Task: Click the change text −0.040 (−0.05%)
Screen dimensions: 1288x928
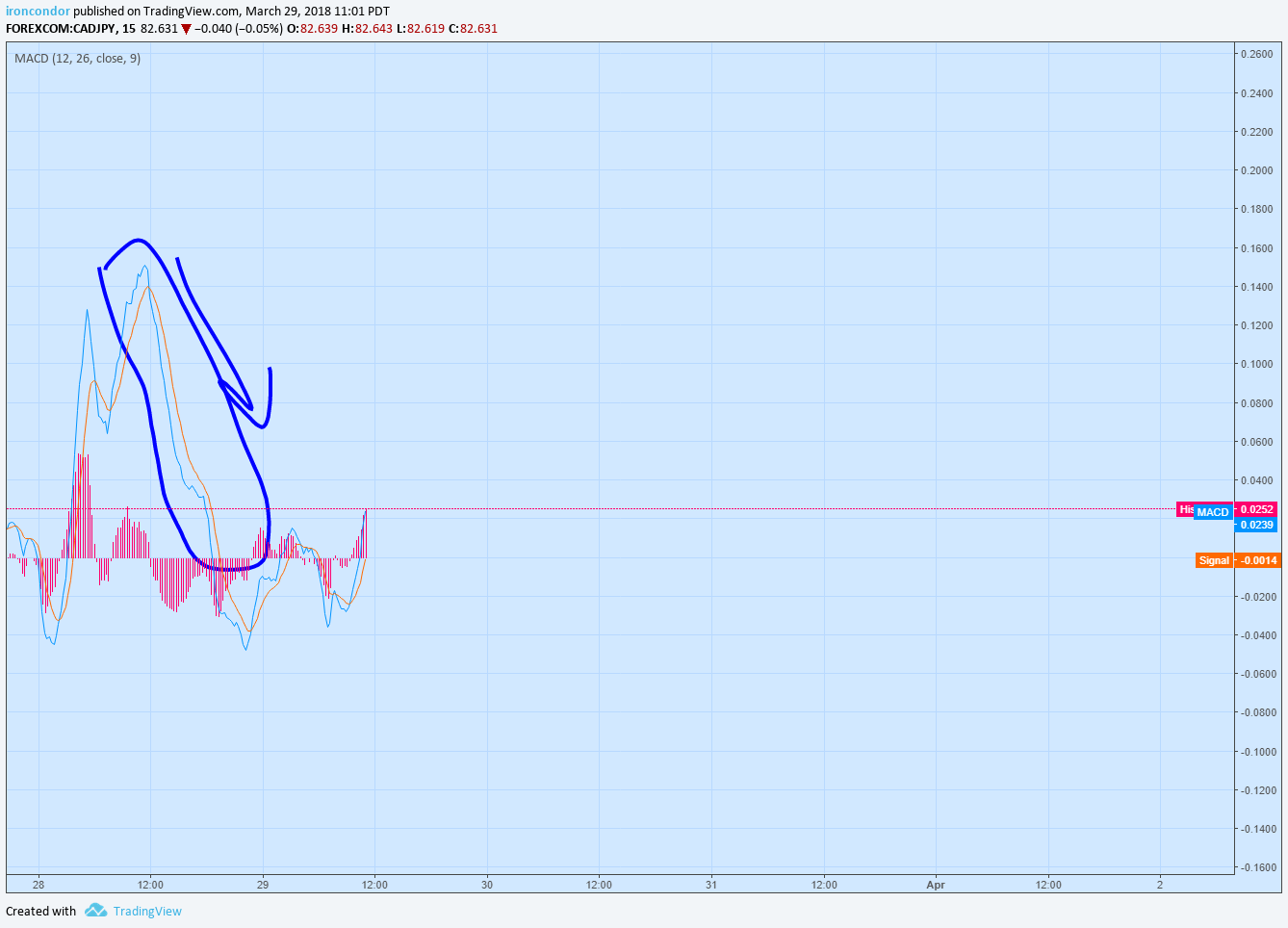Action: (239, 28)
